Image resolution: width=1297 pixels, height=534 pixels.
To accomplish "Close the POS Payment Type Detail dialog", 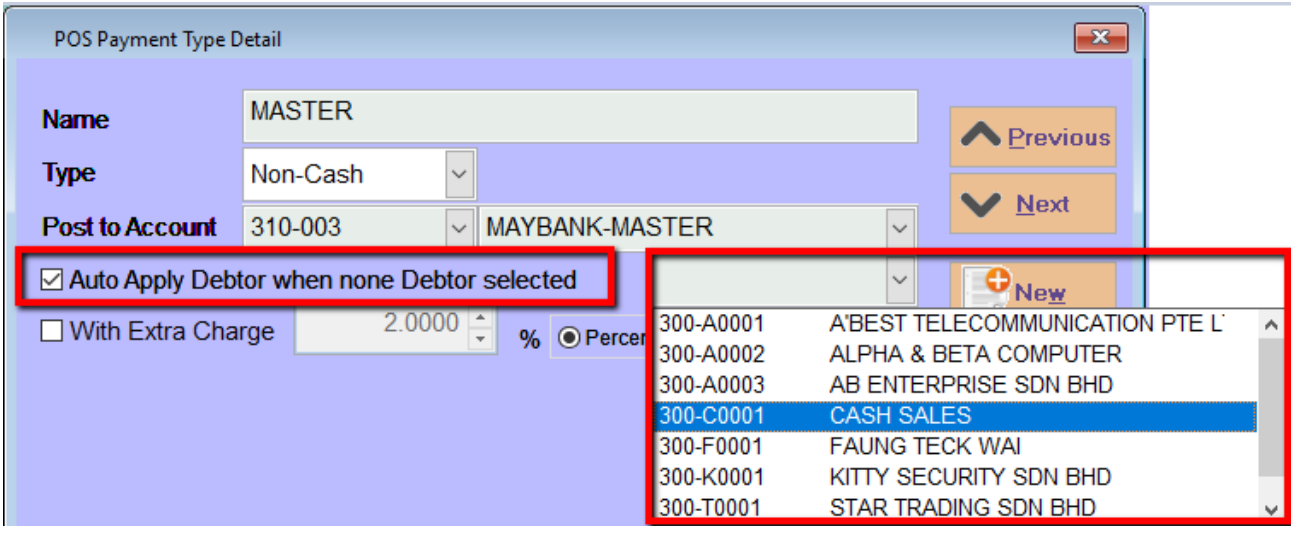I will click(1100, 39).
